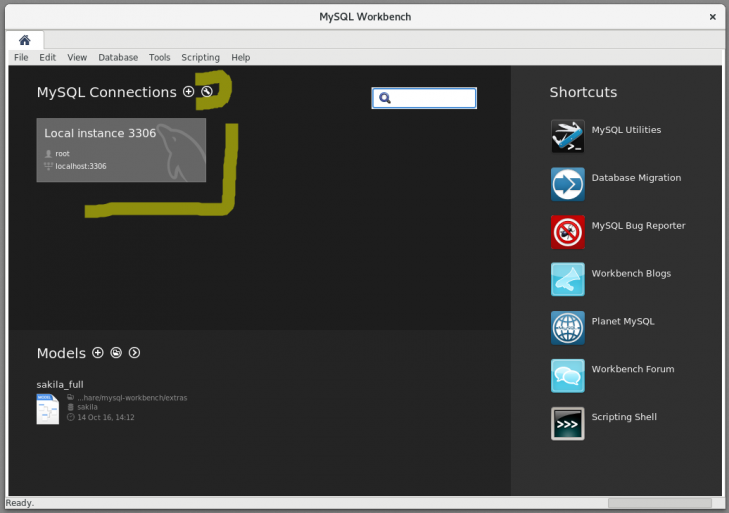
Task: Open the manage connections wrench icon
Action: click(206, 92)
